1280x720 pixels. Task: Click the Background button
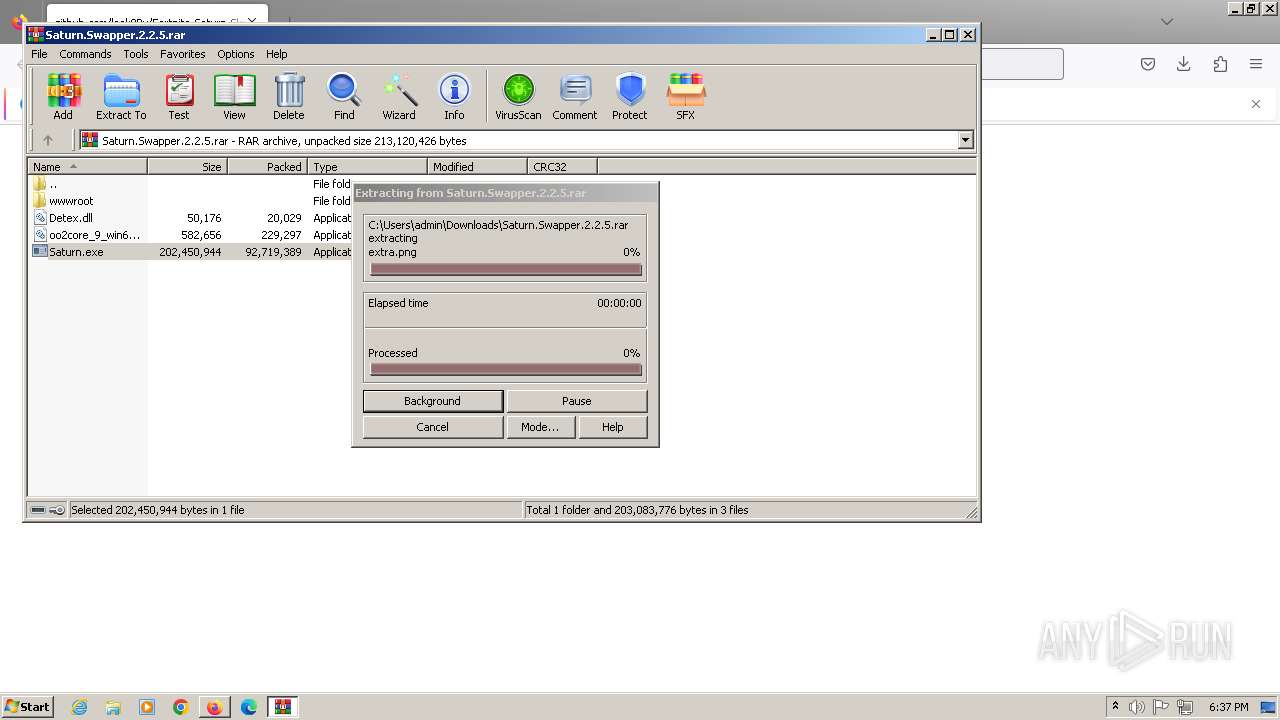[432, 401]
